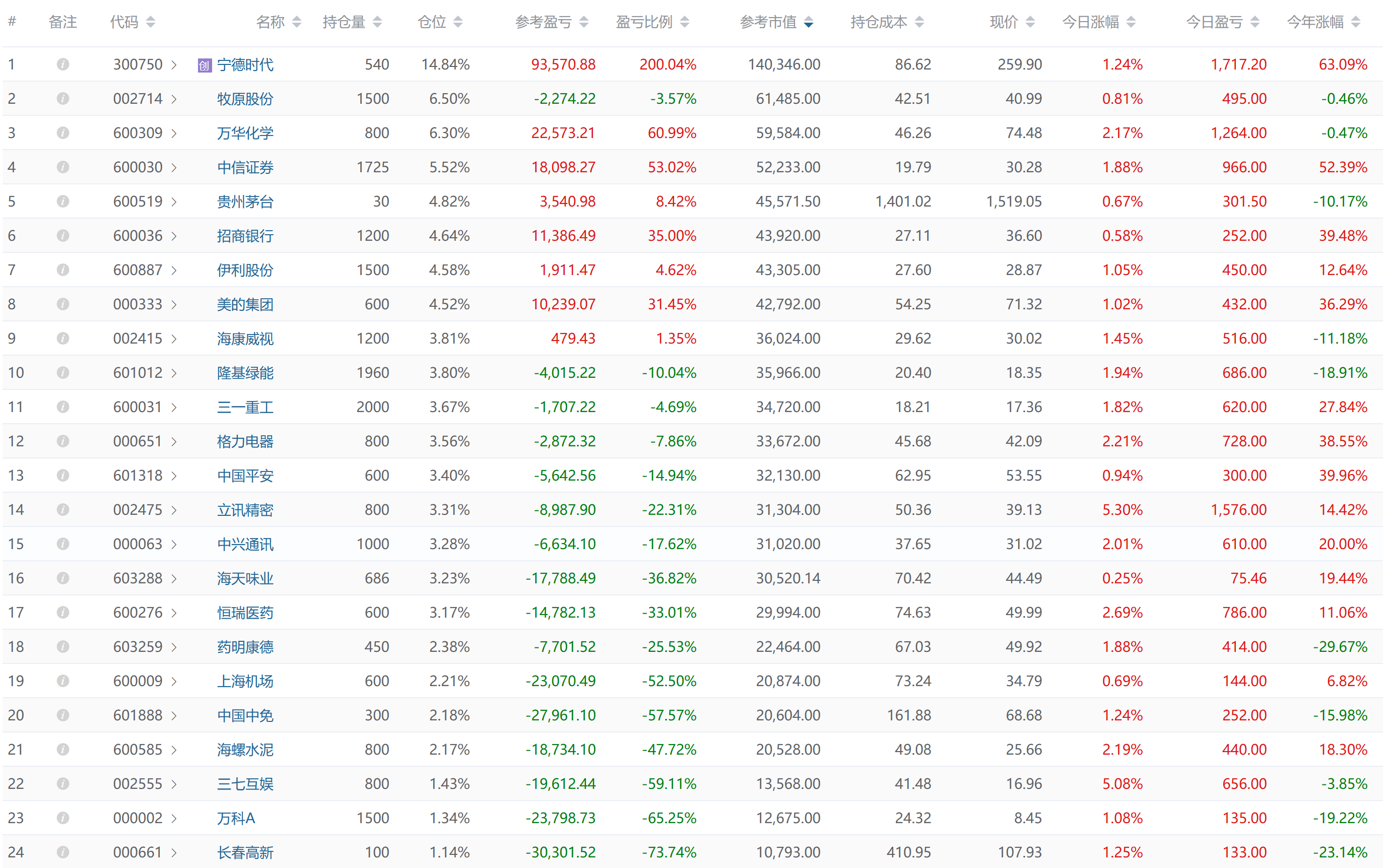Image resolution: width=1387 pixels, height=868 pixels.
Task: Open the 中信证券 stock link
Action: coord(245,168)
